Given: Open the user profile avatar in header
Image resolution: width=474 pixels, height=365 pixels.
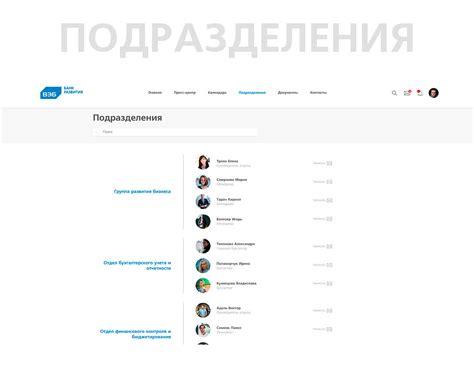Looking at the screenshot, I should 433,93.
